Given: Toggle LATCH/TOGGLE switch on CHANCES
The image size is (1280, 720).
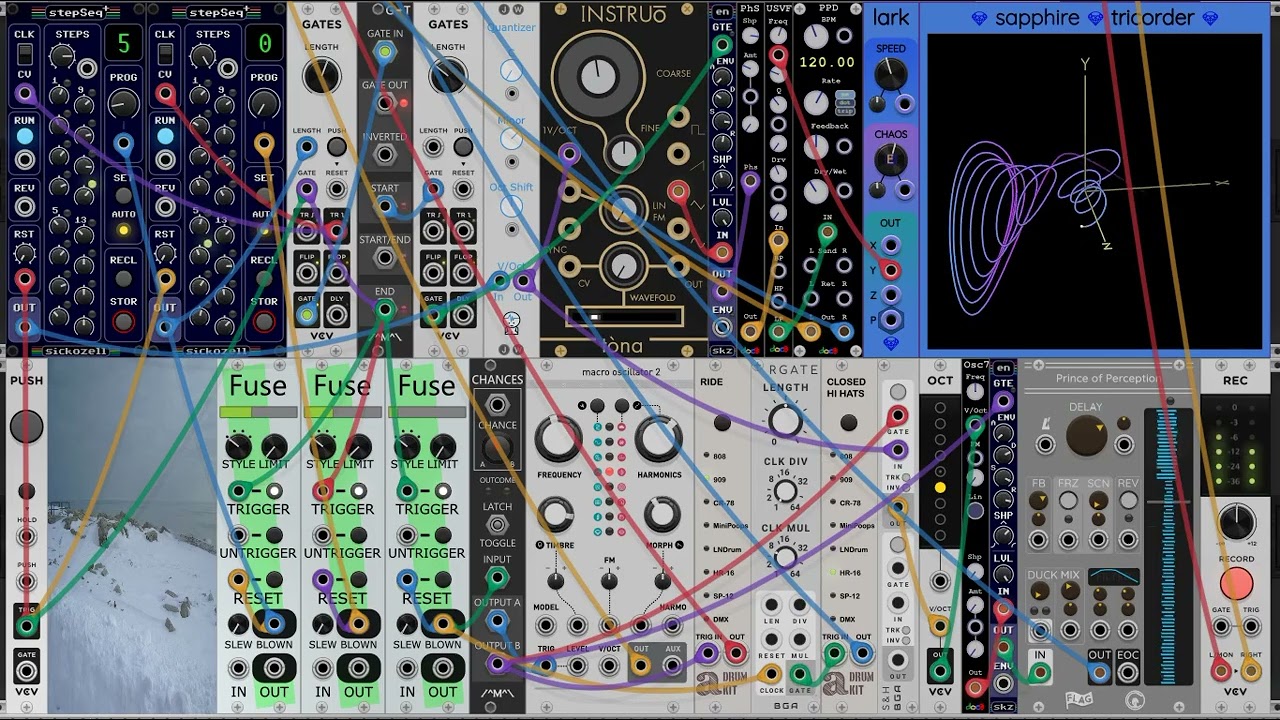Looking at the screenshot, I should [x=497, y=525].
